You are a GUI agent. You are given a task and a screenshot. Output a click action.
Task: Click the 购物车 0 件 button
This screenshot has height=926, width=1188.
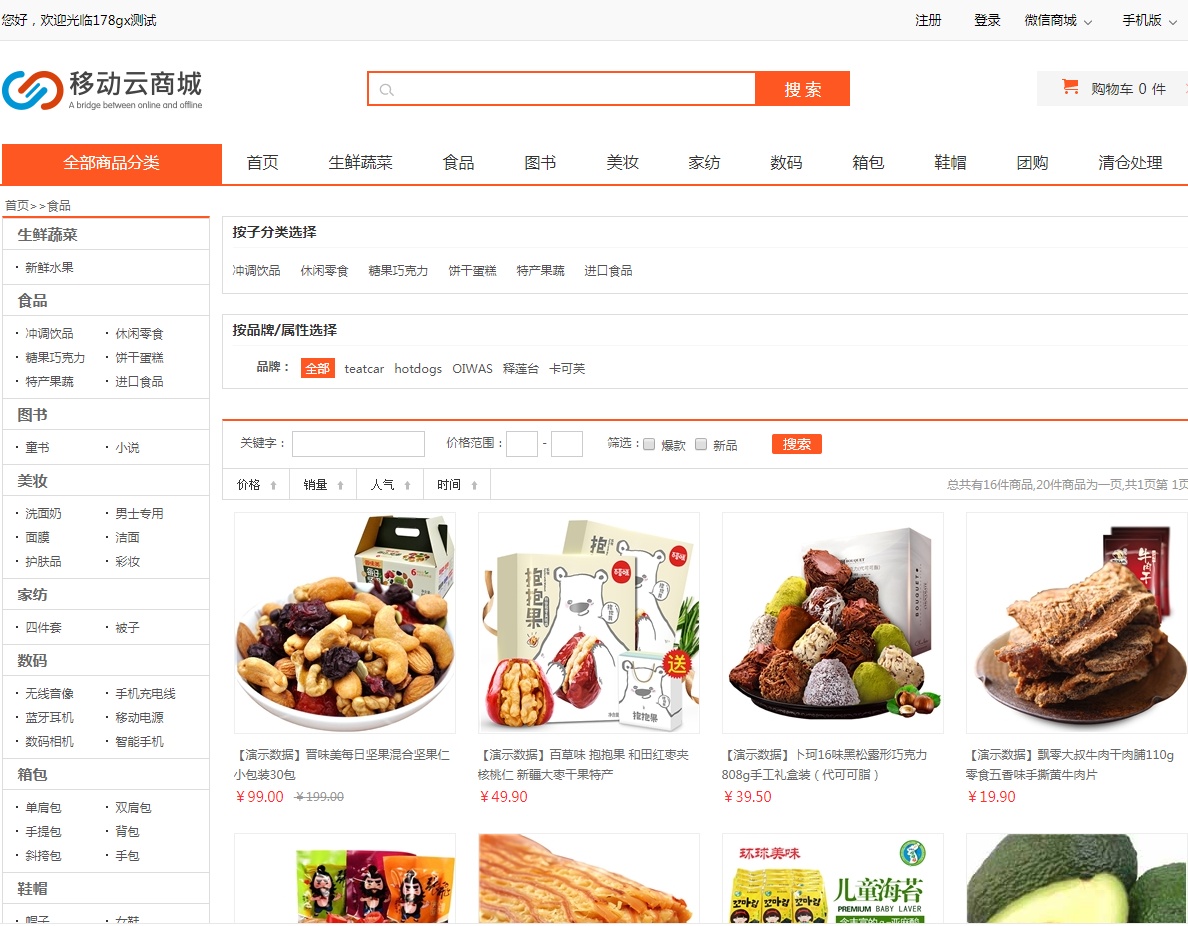click(1112, 89)
